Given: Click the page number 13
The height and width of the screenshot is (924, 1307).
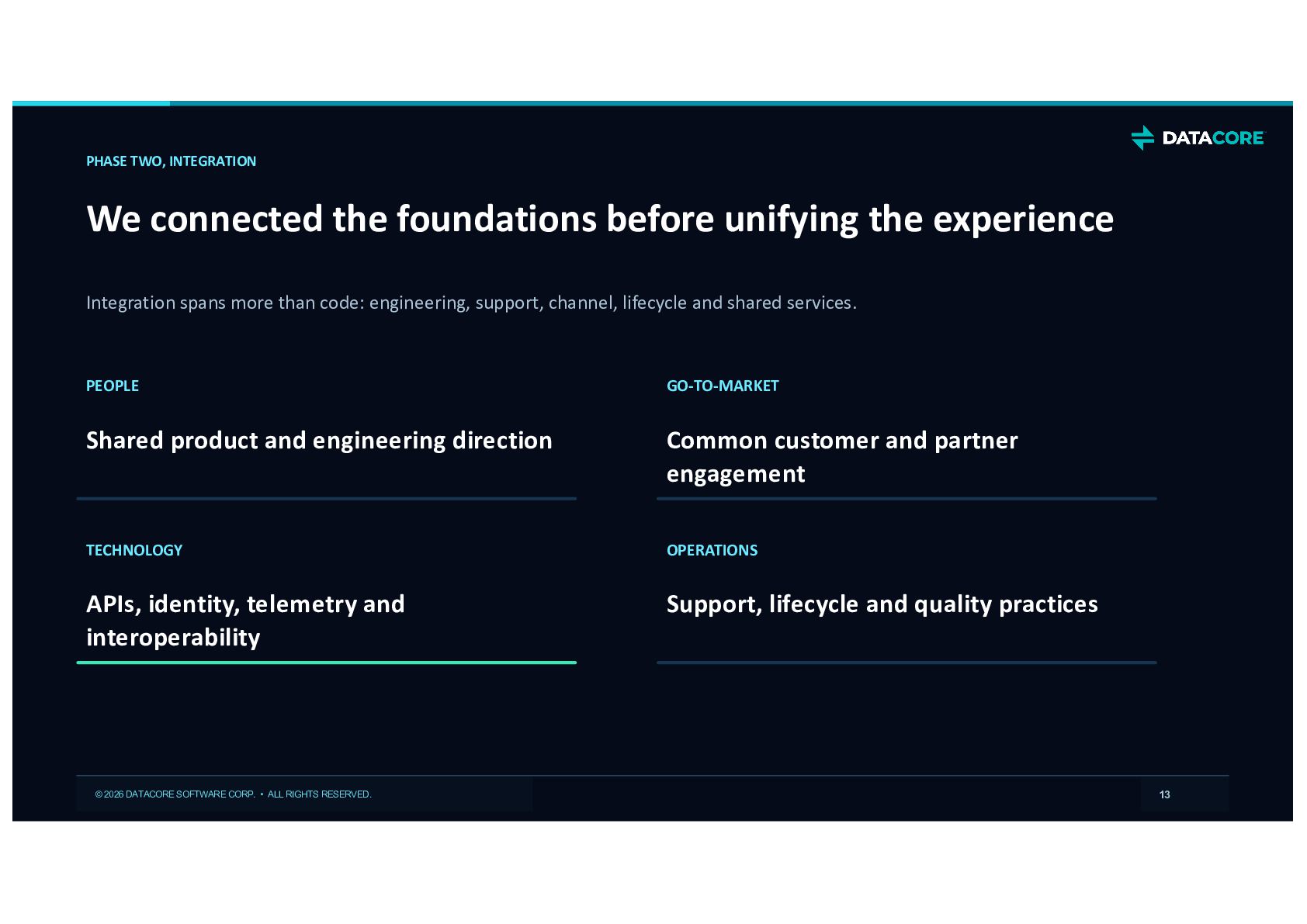Looking at the screenshot, I should 1164,794.
